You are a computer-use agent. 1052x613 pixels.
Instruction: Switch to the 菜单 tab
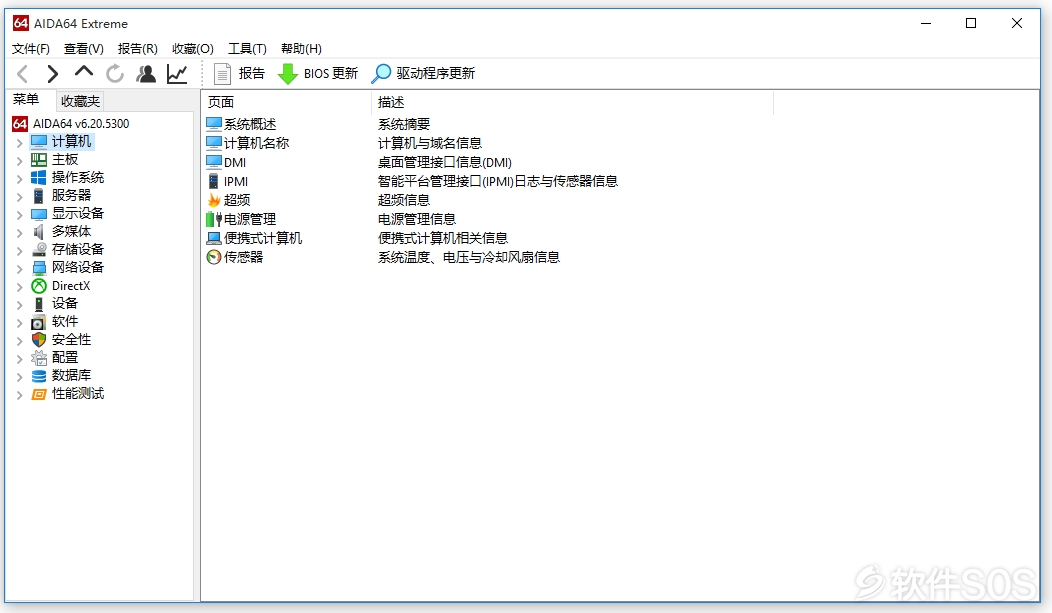click(x=27, y=100)
